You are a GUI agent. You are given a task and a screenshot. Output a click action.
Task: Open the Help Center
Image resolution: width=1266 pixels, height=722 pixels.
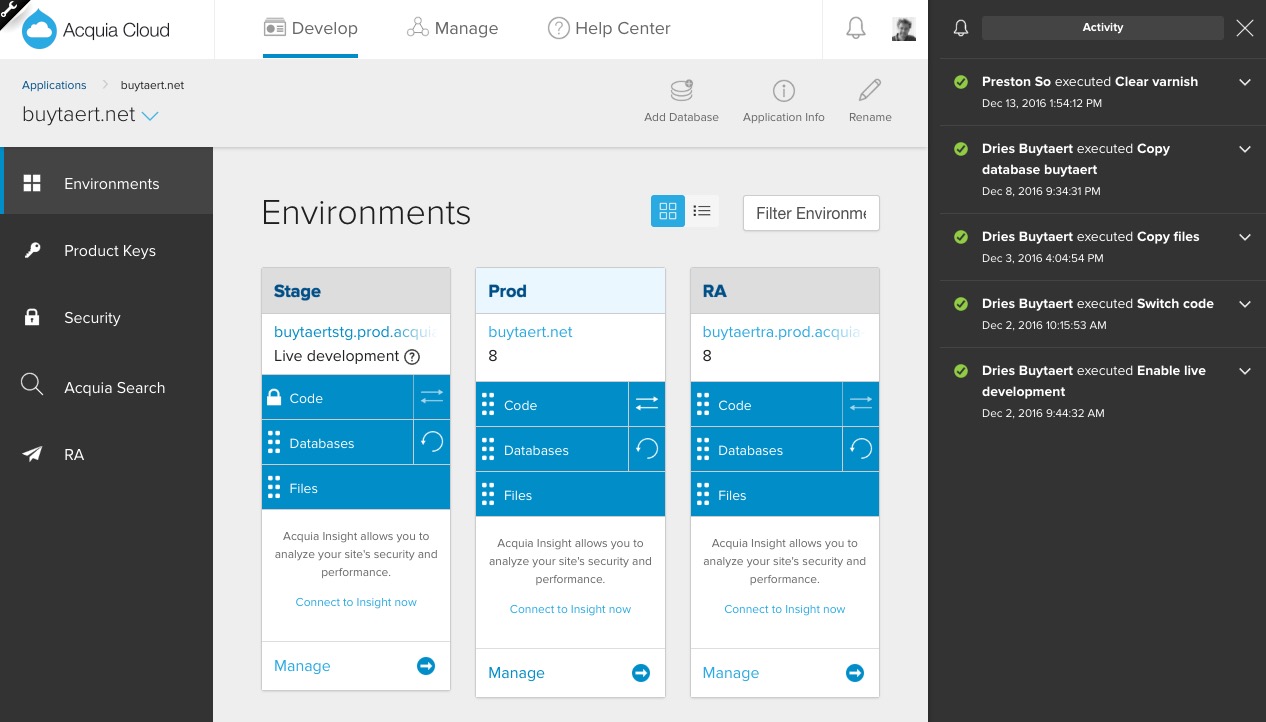click(608, 28)
